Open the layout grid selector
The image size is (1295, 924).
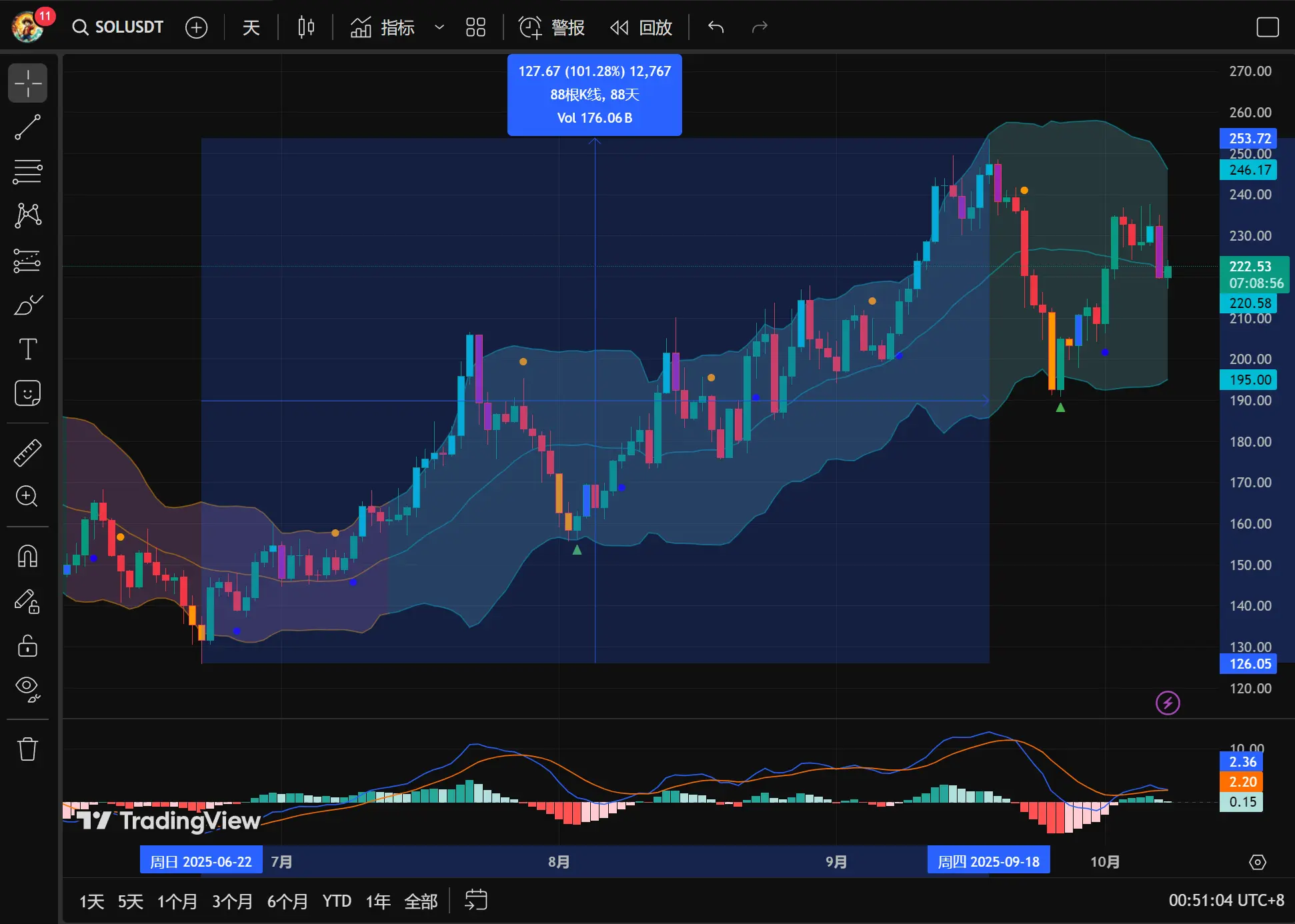pos(475,27)
